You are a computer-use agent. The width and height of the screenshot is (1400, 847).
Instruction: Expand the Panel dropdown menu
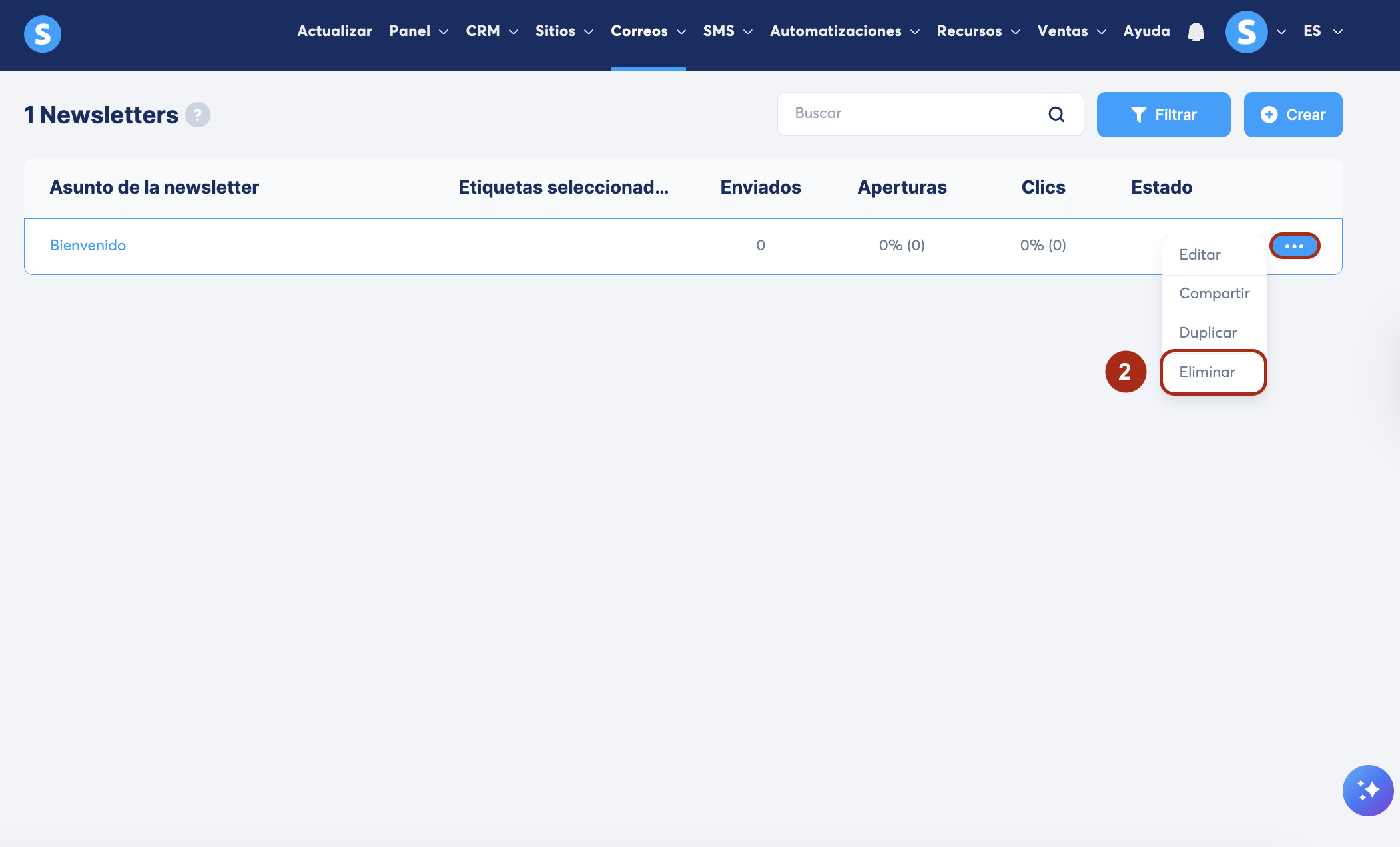(418, 31)
